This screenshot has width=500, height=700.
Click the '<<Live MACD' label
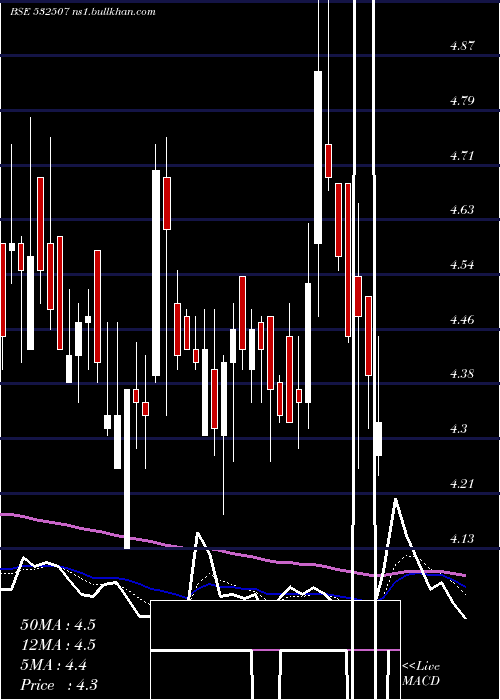pyautogui.click(x=421, y=673)
